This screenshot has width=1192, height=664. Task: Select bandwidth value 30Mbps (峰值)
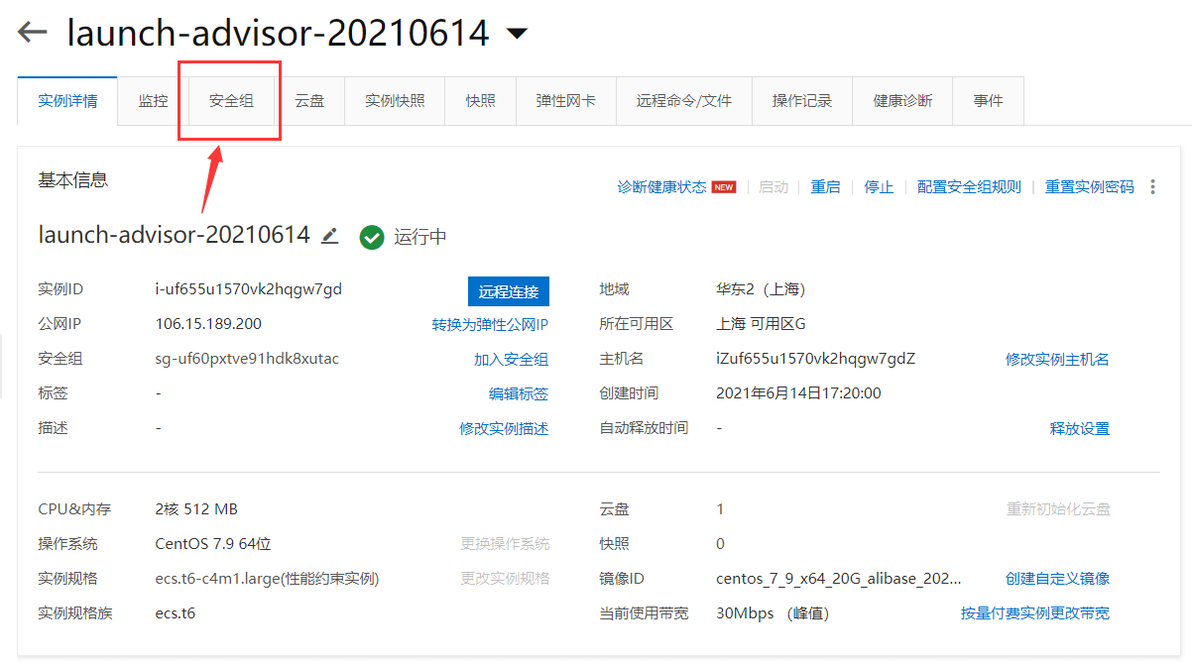pyautogui.click(x=772, y=613)
